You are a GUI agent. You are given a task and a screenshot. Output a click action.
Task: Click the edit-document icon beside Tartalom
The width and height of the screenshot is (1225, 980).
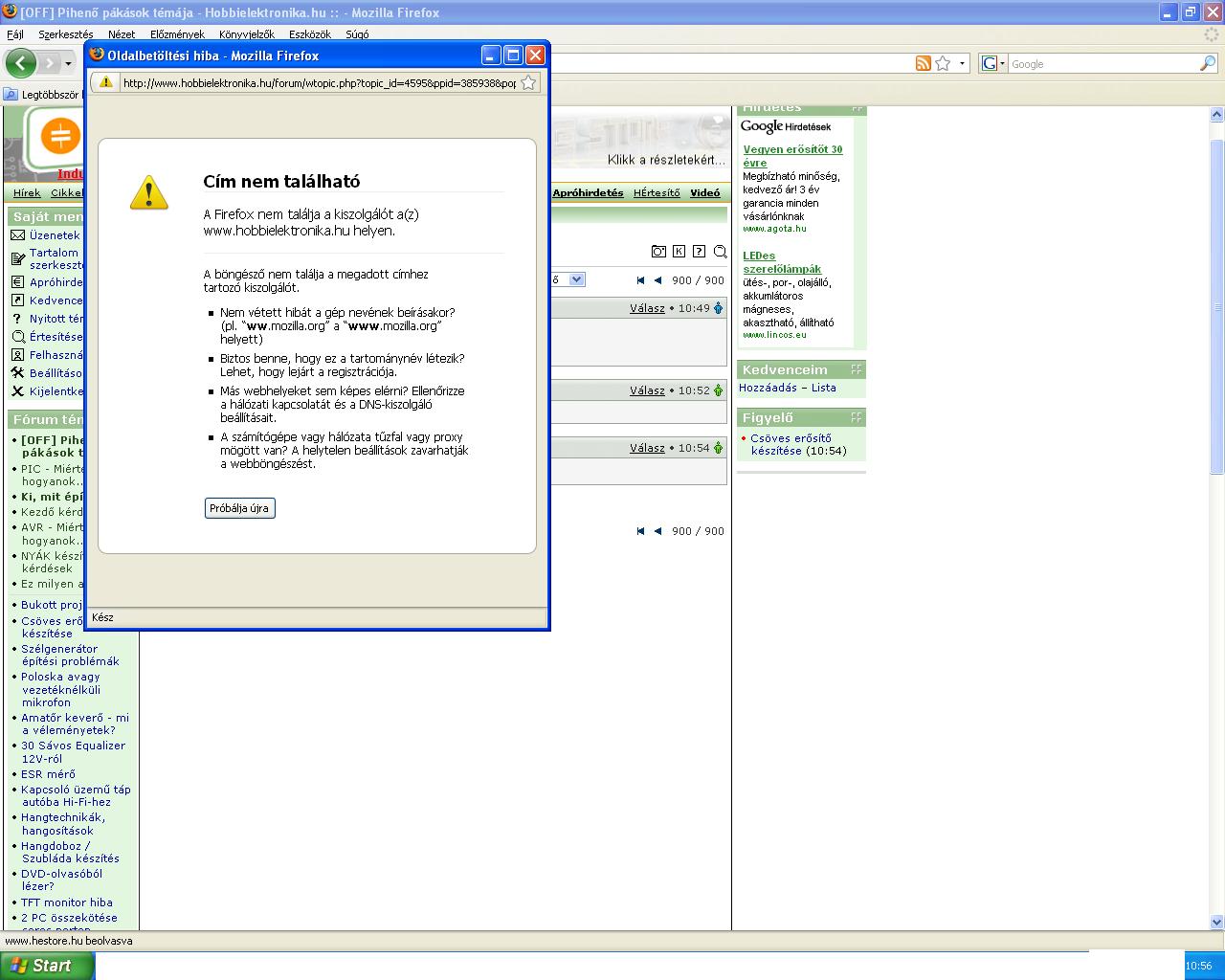point(17,258)
